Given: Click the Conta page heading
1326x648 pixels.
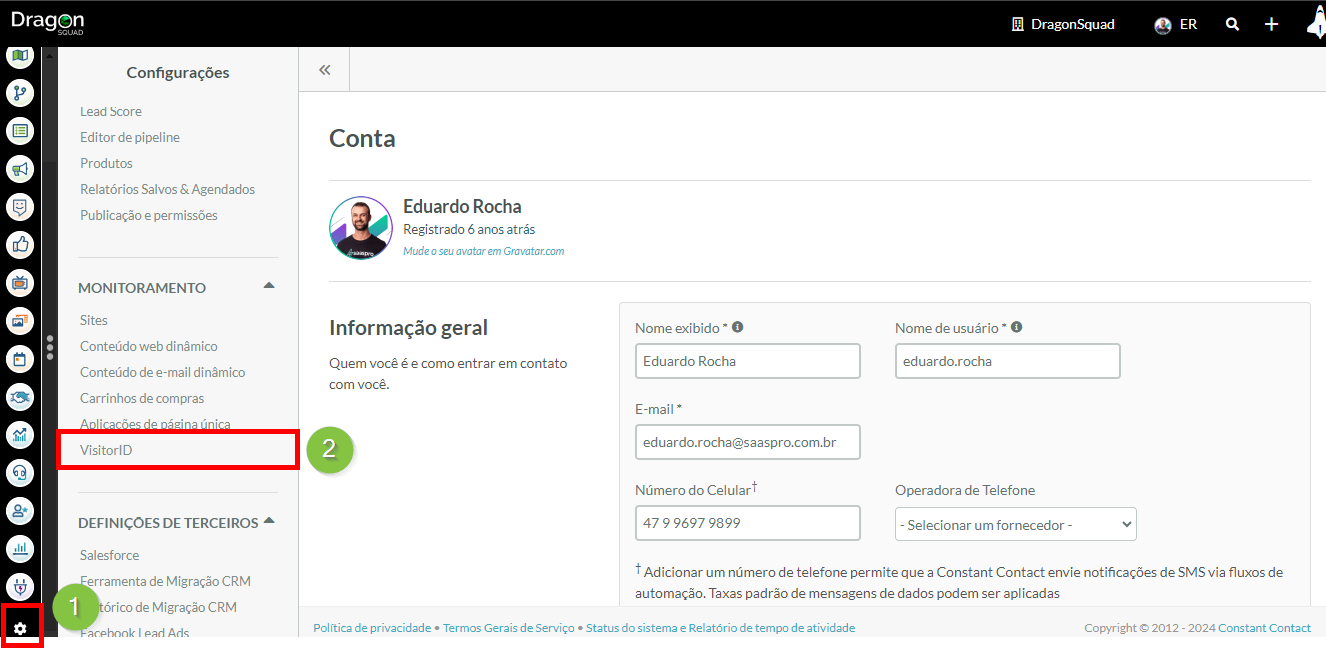Looking at the screenshot, I should (x=362, y=138).
